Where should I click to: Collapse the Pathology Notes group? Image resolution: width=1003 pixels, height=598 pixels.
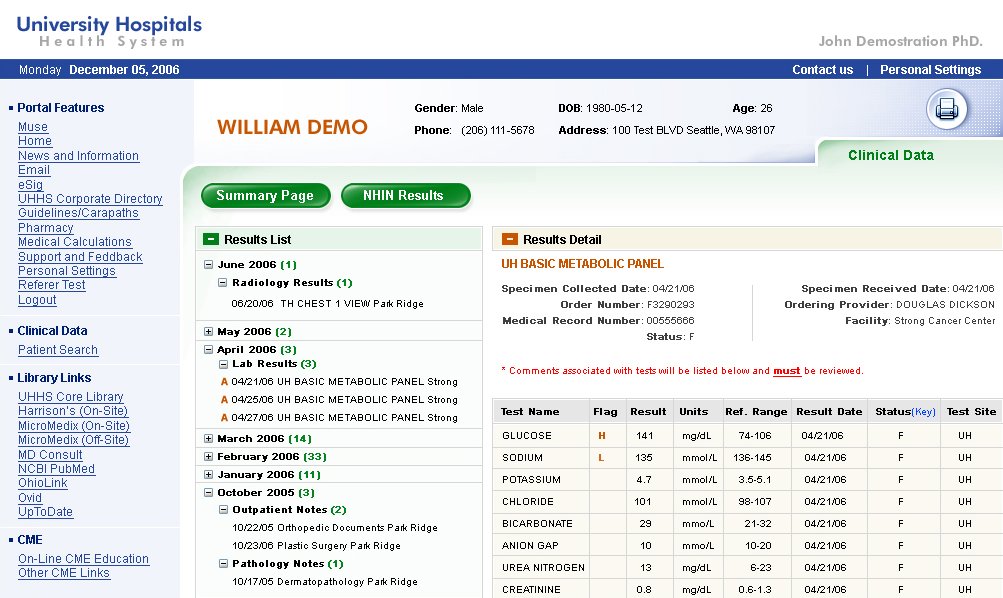[223, 563]
